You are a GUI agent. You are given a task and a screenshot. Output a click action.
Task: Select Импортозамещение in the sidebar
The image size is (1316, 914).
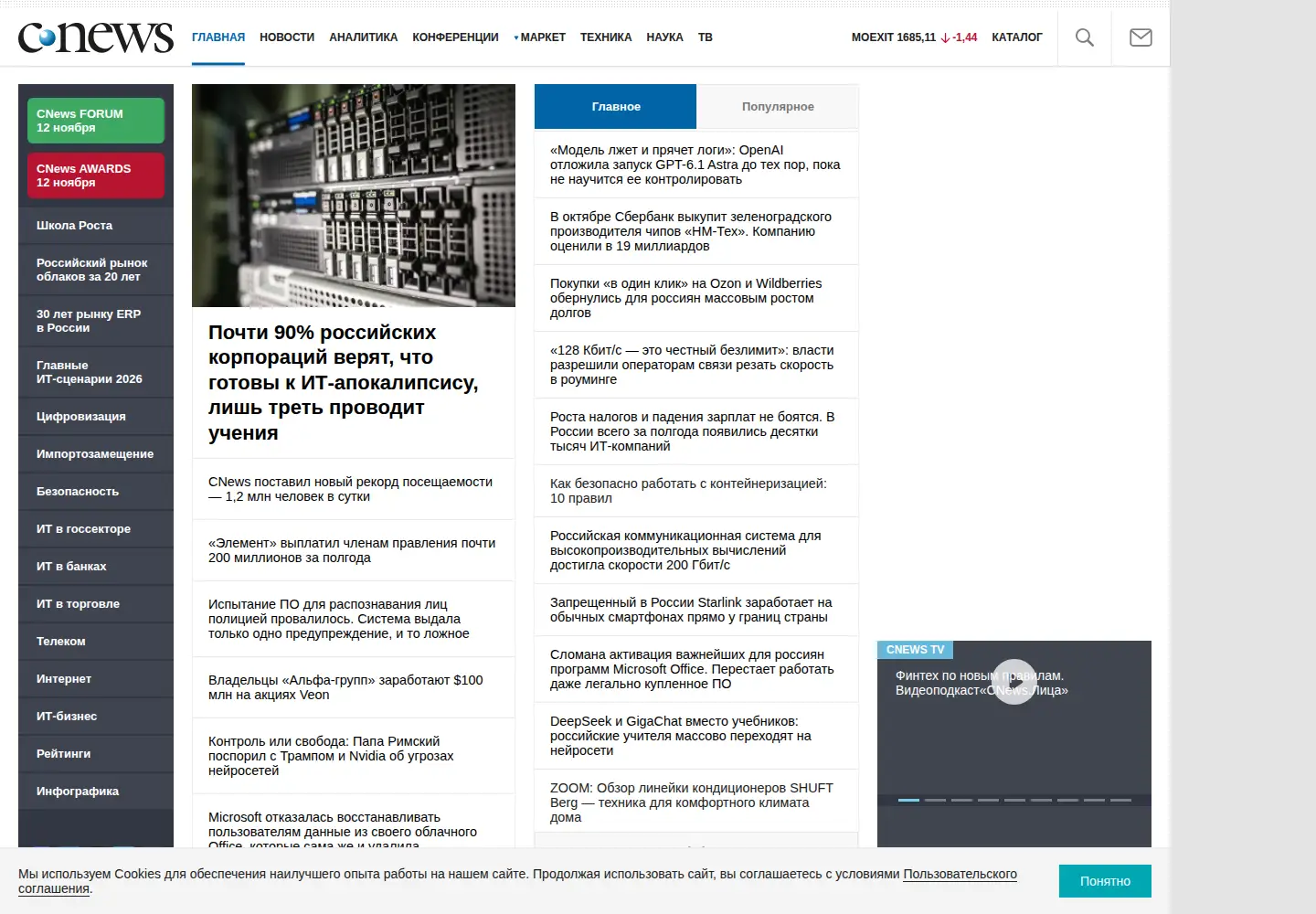(x=96, y=454)
